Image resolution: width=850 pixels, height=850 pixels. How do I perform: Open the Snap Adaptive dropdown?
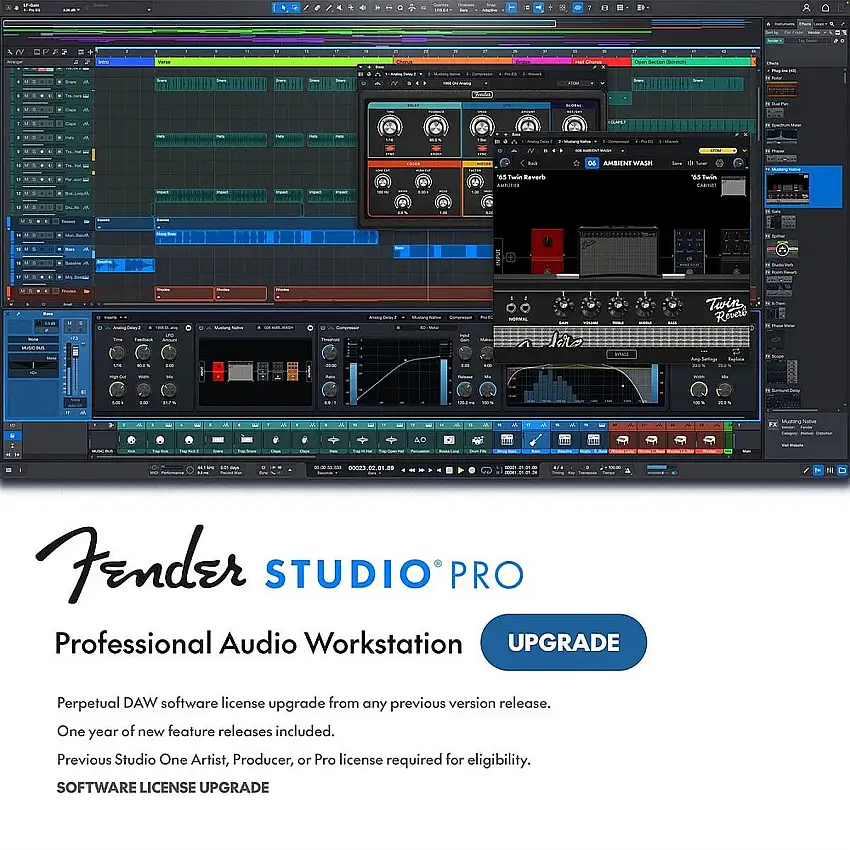point(490,8)
